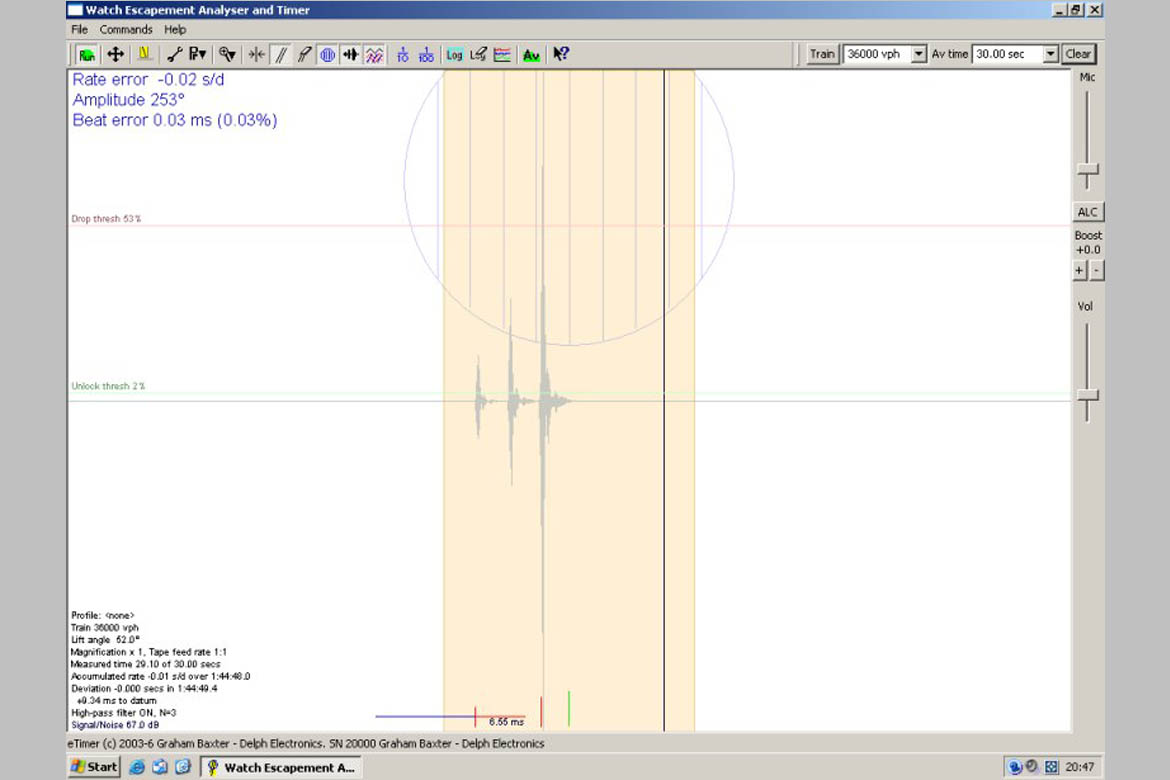Click the wrench settings icon

pos(174,55)
